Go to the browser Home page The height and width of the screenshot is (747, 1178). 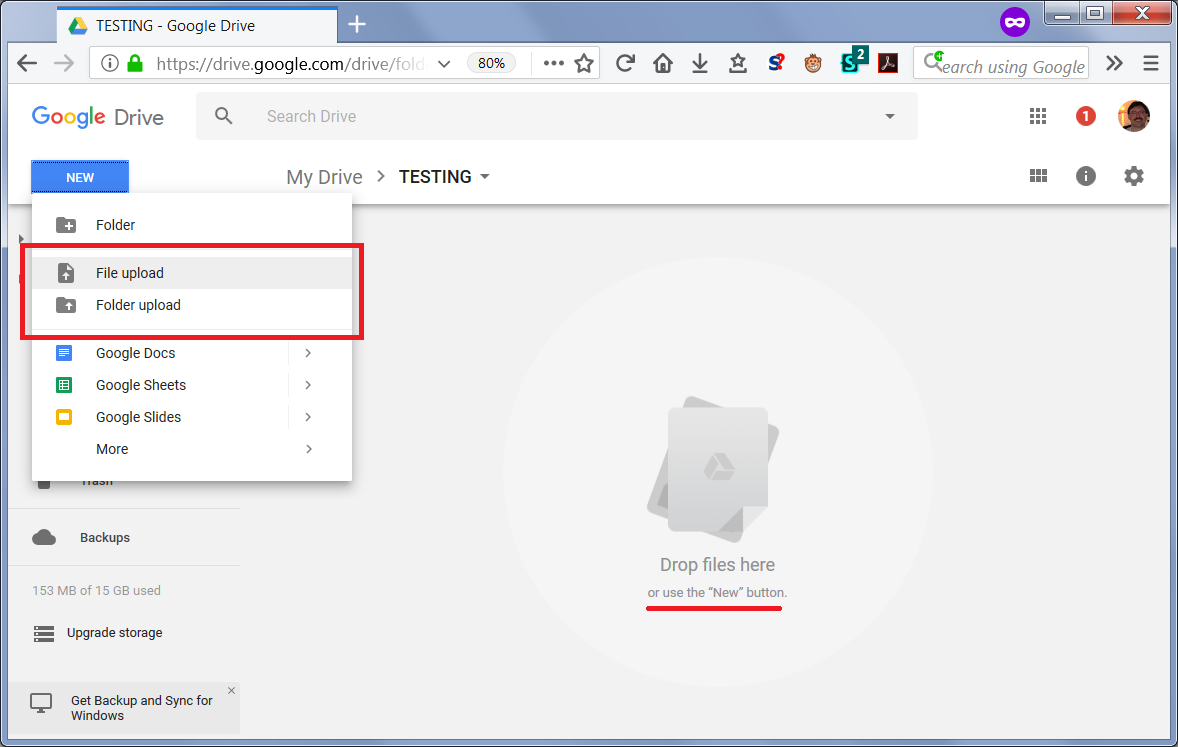[663, 63]
